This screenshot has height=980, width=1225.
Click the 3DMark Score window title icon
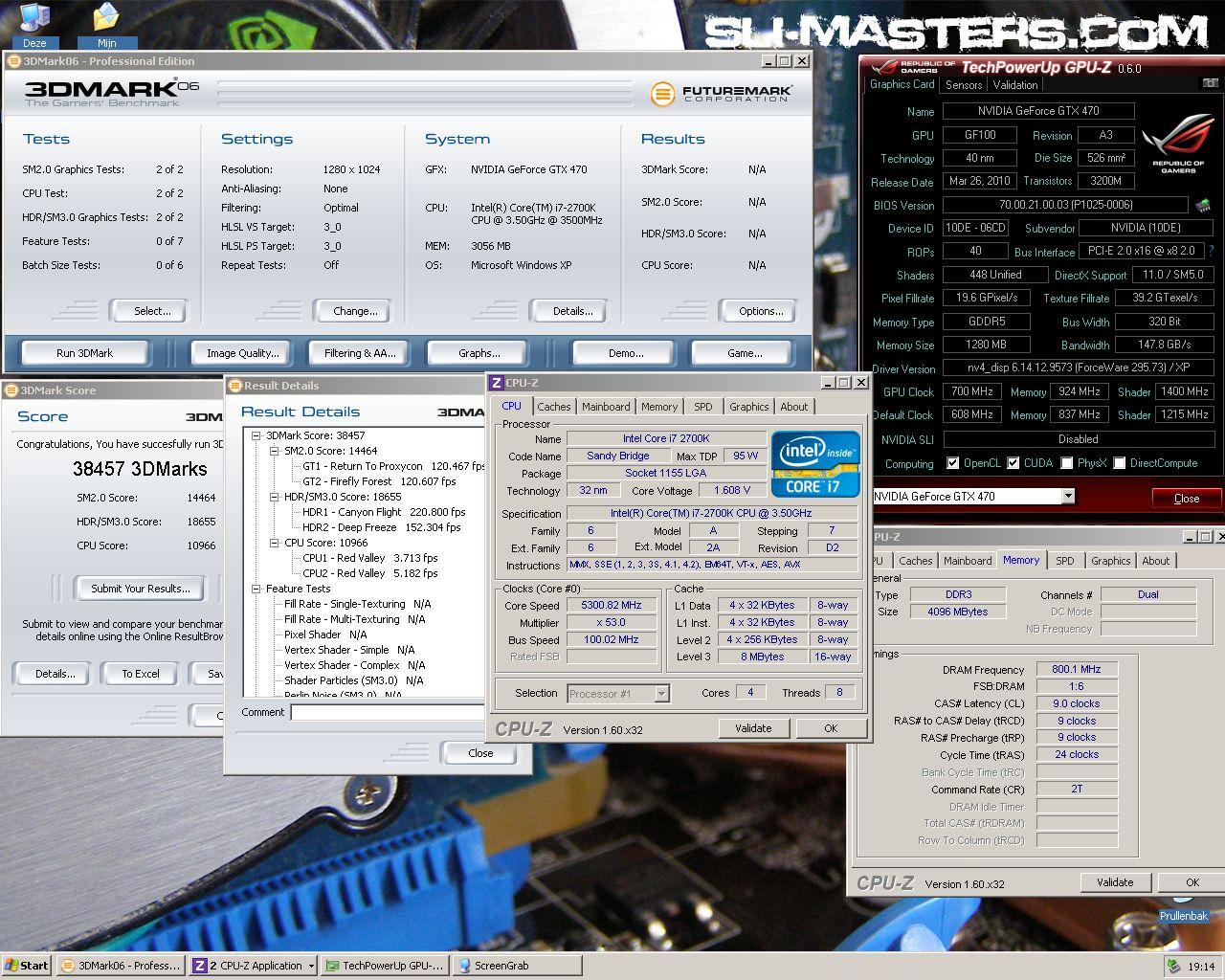point(11,390)
